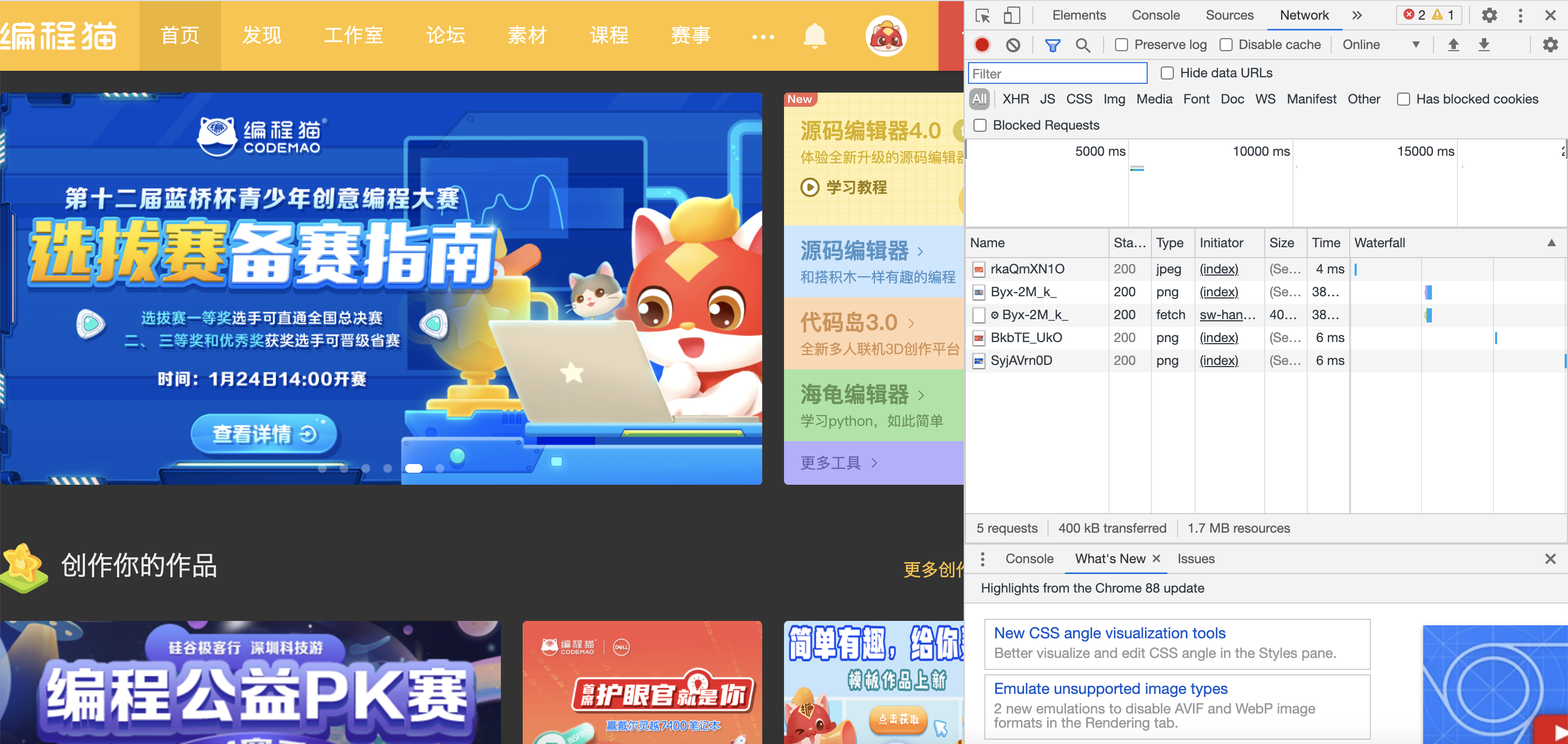This screenshot has height=744, width=1568.
Task: Expand 更多工具 chevron
Action: point(875,463)
